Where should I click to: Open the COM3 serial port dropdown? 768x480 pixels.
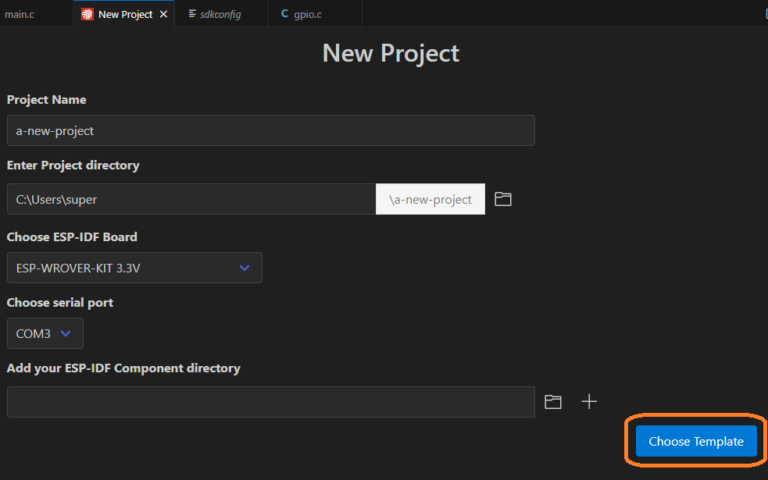coord(45,334)
